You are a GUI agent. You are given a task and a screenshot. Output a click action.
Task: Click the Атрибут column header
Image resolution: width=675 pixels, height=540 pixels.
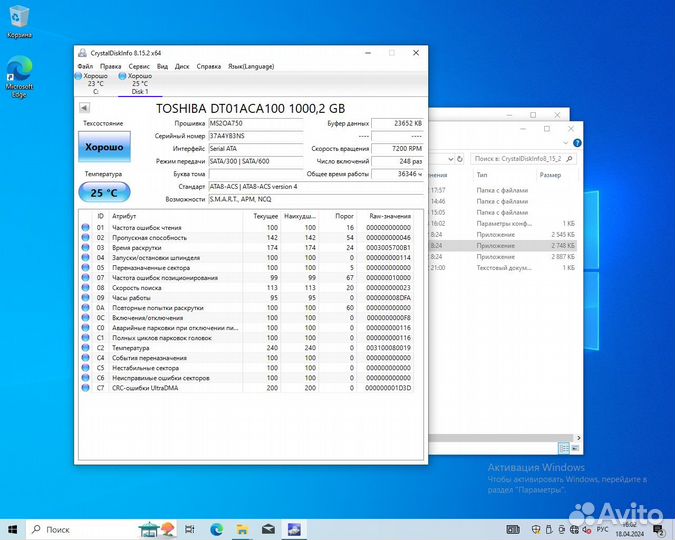click(x=124, y=216)
